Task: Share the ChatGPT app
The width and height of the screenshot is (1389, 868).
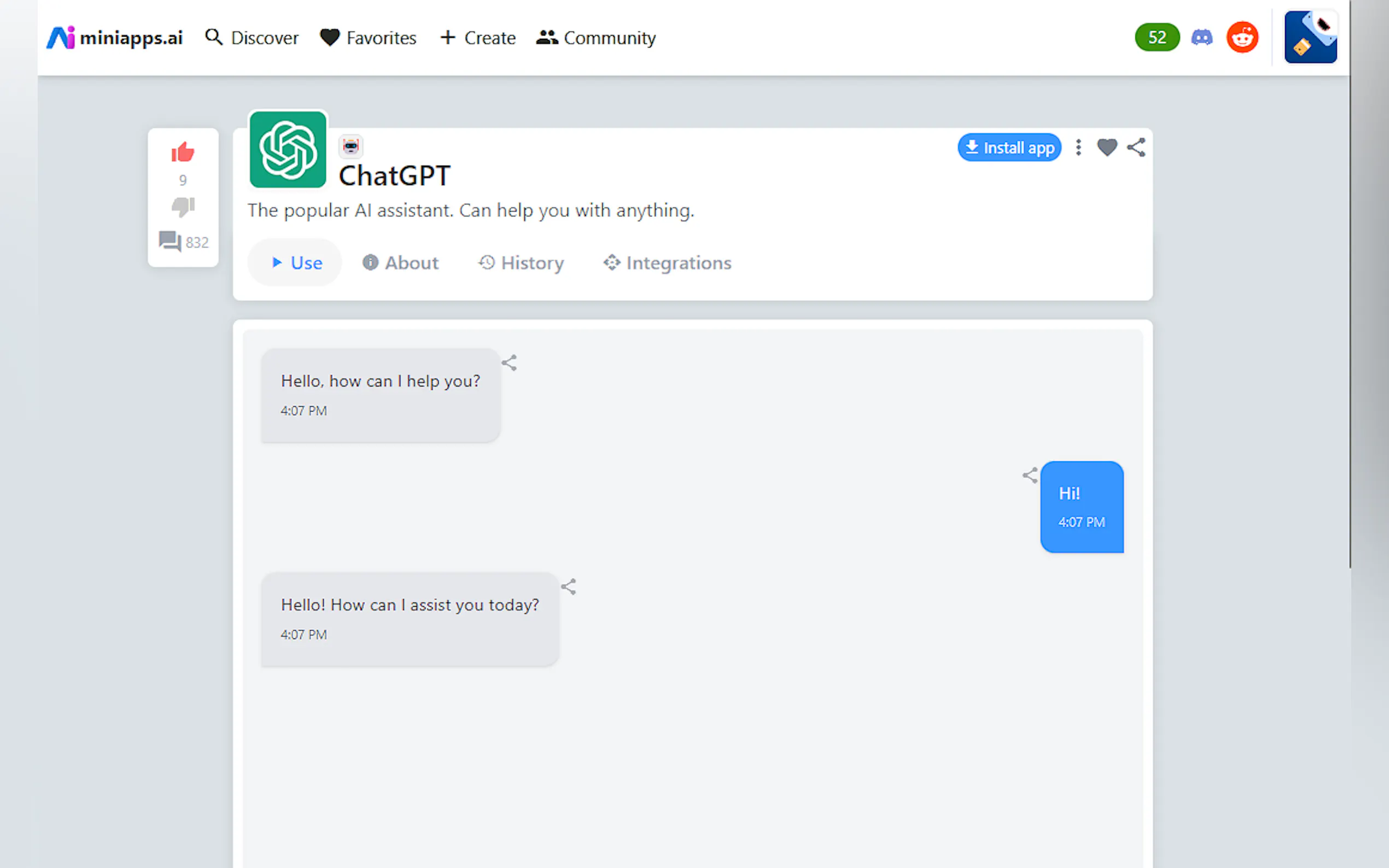Action: [x=1135, y=147]
